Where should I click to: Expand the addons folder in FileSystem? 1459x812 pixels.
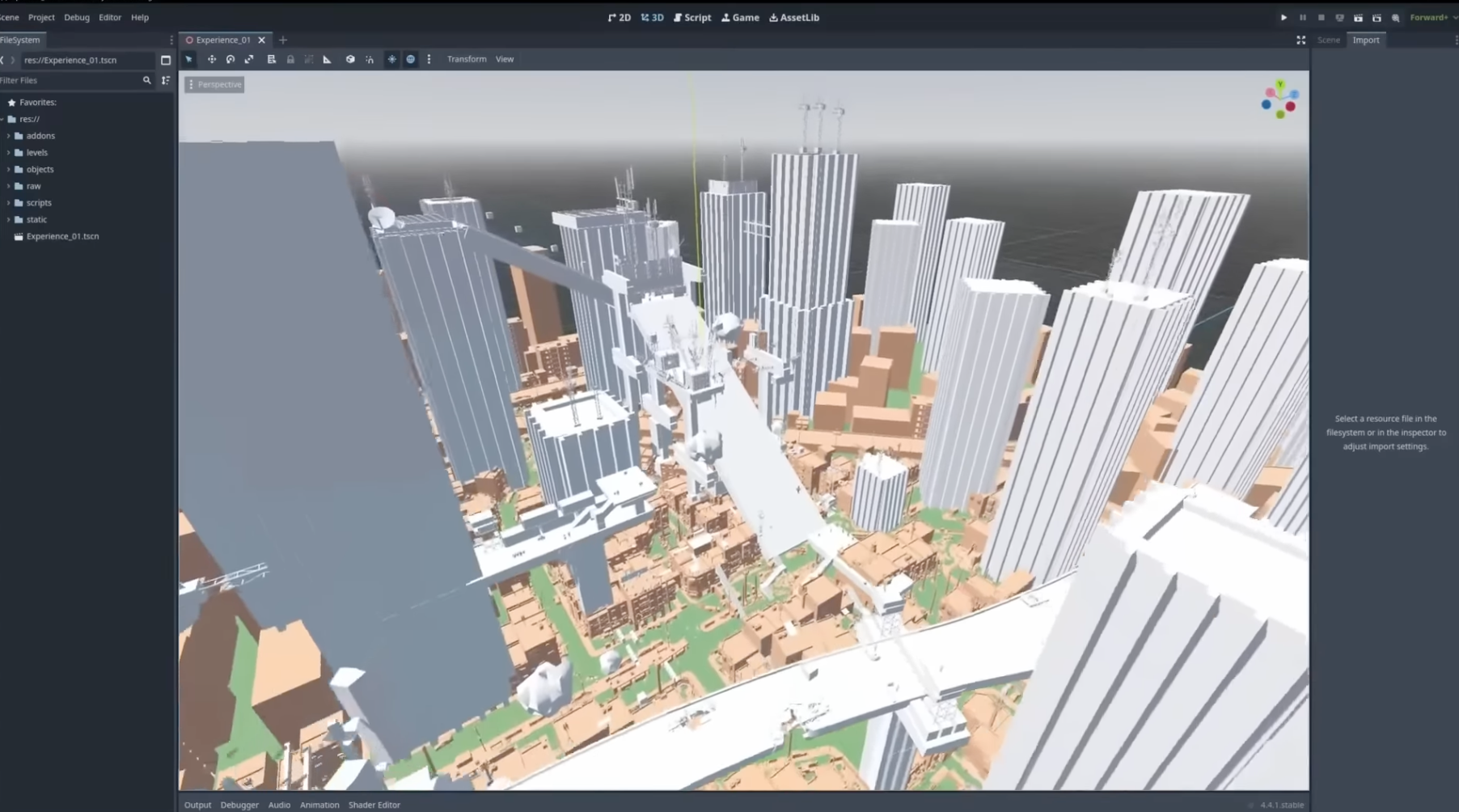click(x=9, y=136)
